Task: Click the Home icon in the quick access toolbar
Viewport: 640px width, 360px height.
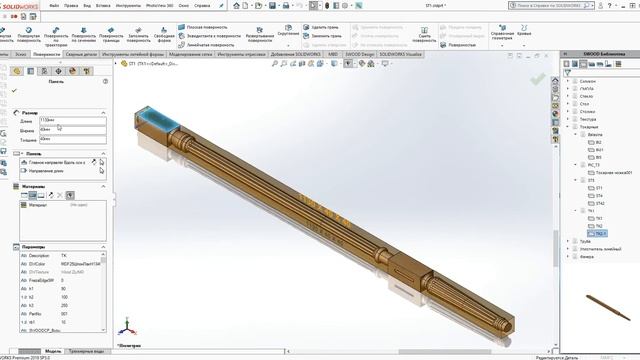Action: point(236,5)
